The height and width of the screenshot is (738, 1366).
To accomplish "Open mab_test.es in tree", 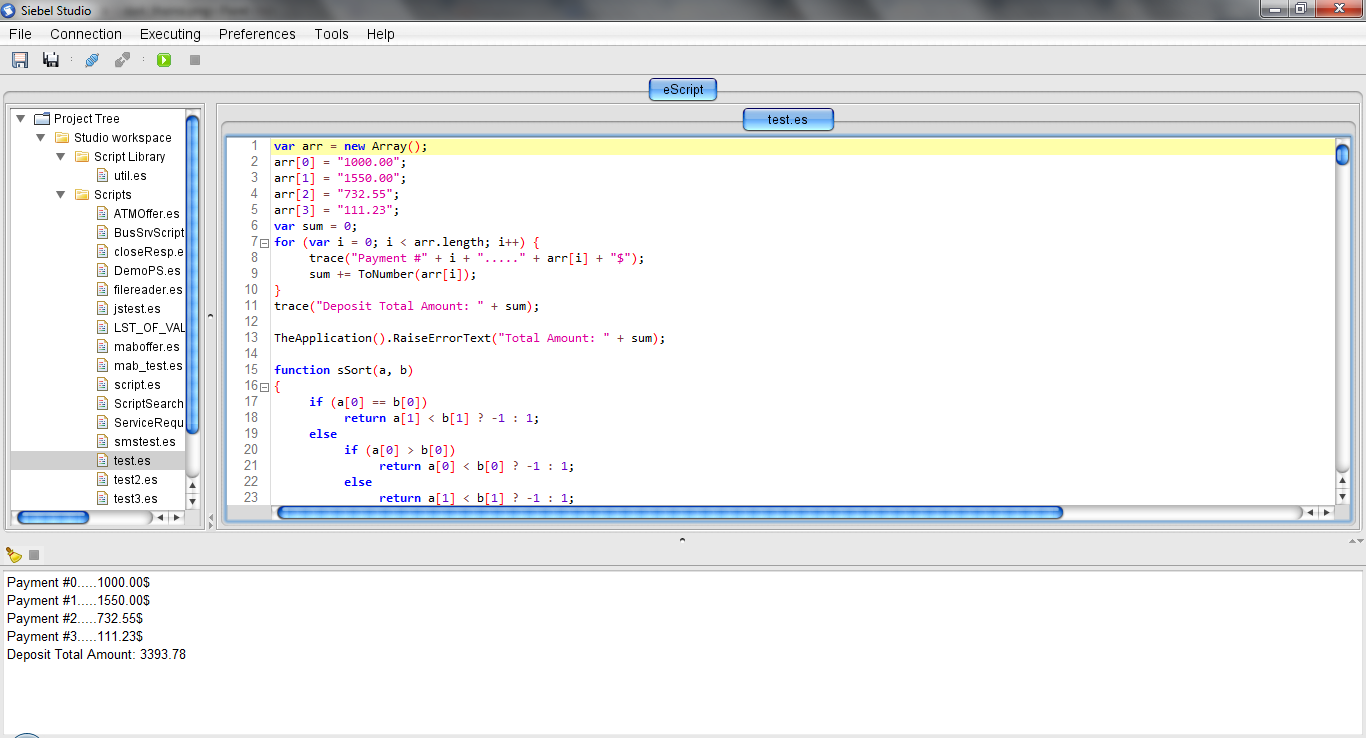I will (148, 366).
